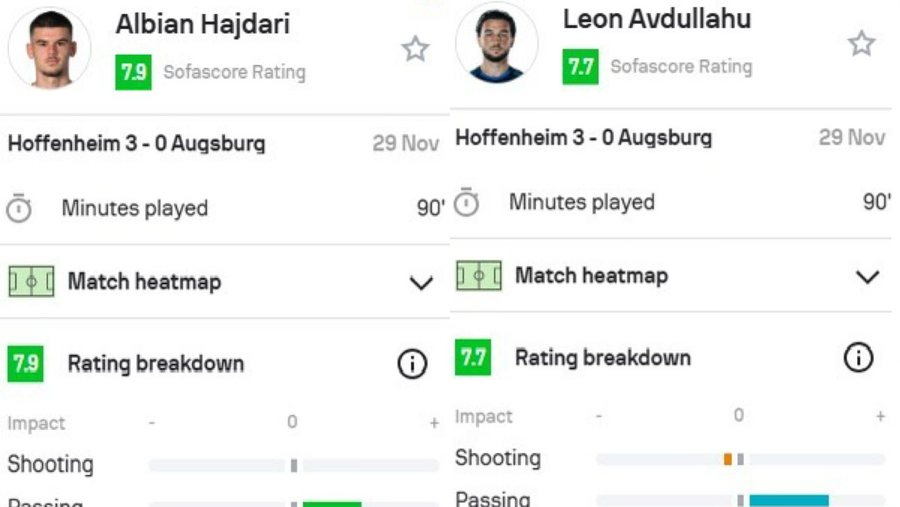Viewport: 900px width, 507px height.
Task: Open Leon Avdullahu's profile photo
Action: pyautogui.click(x=496, y=43)
